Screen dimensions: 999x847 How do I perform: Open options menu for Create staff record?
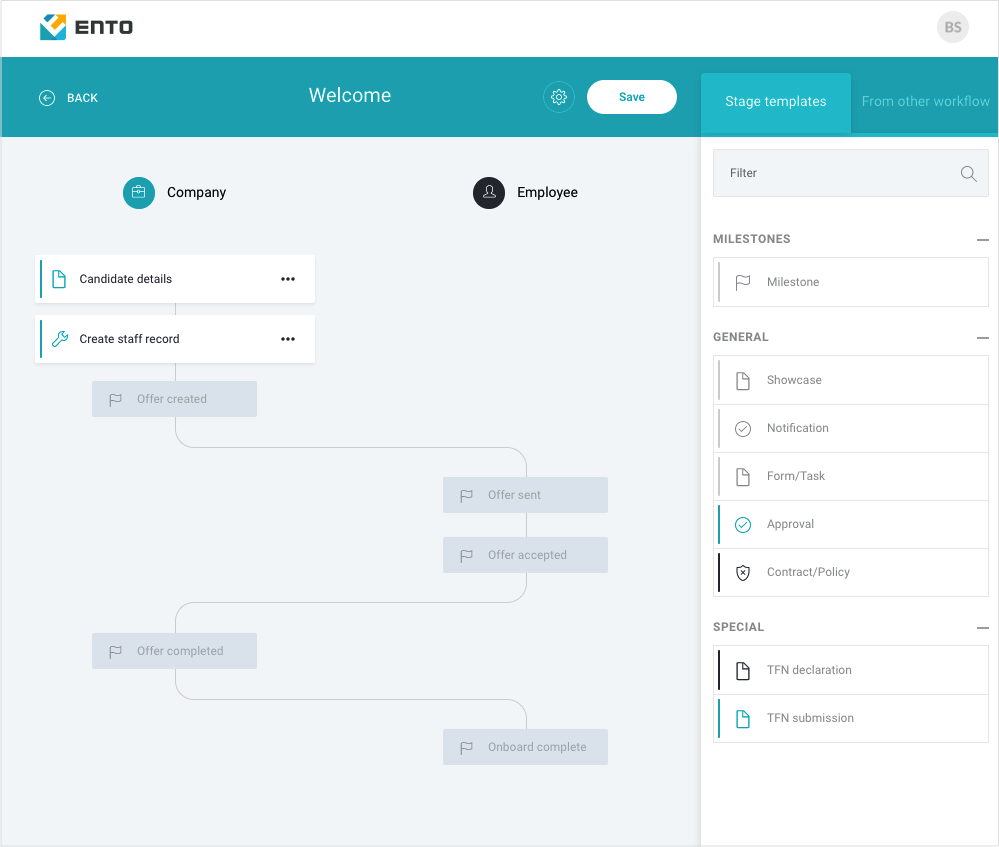(x=288, y=339)
